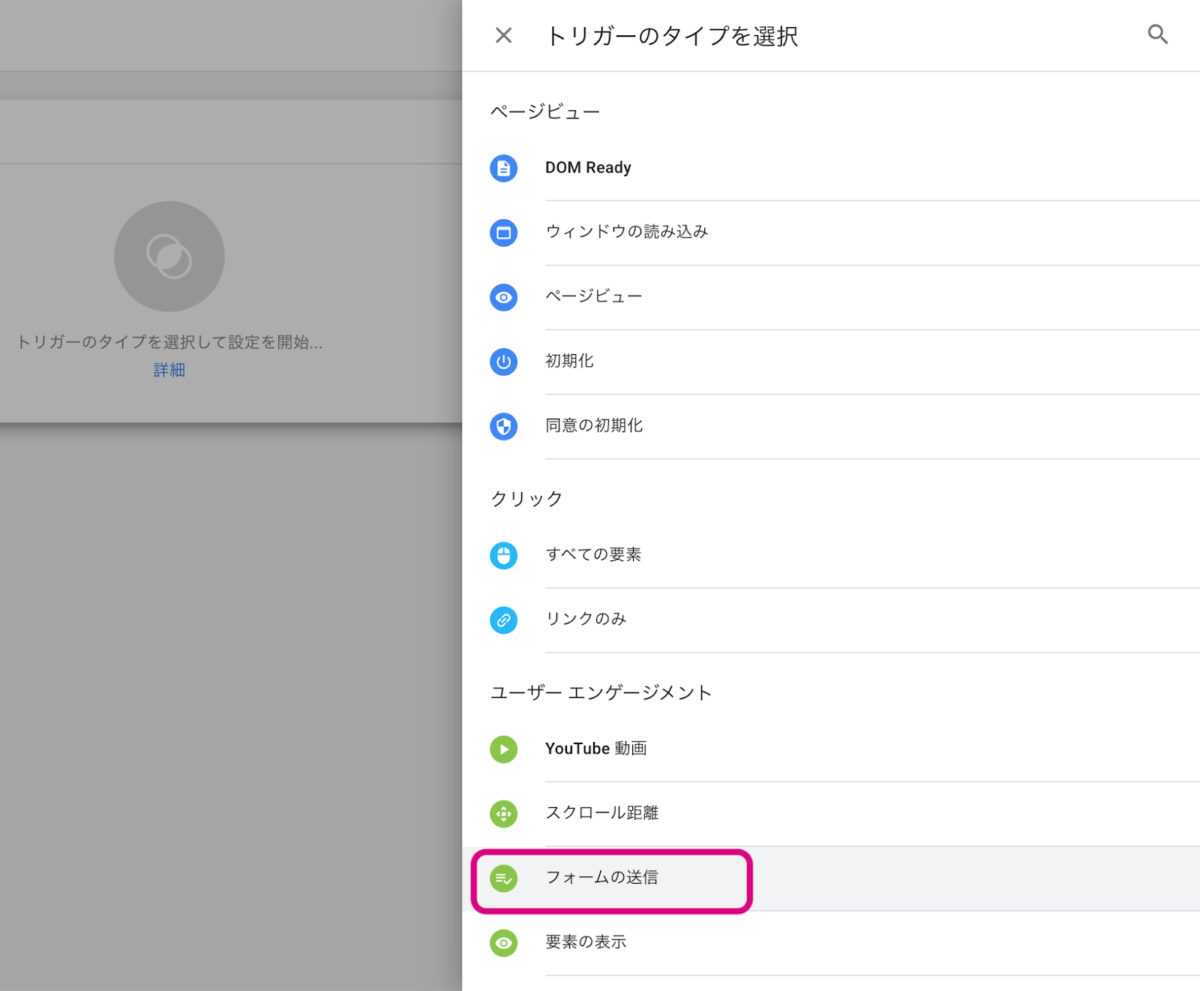Open search in the trigger type panel
1200x991 pixels.
[1158, 35]
